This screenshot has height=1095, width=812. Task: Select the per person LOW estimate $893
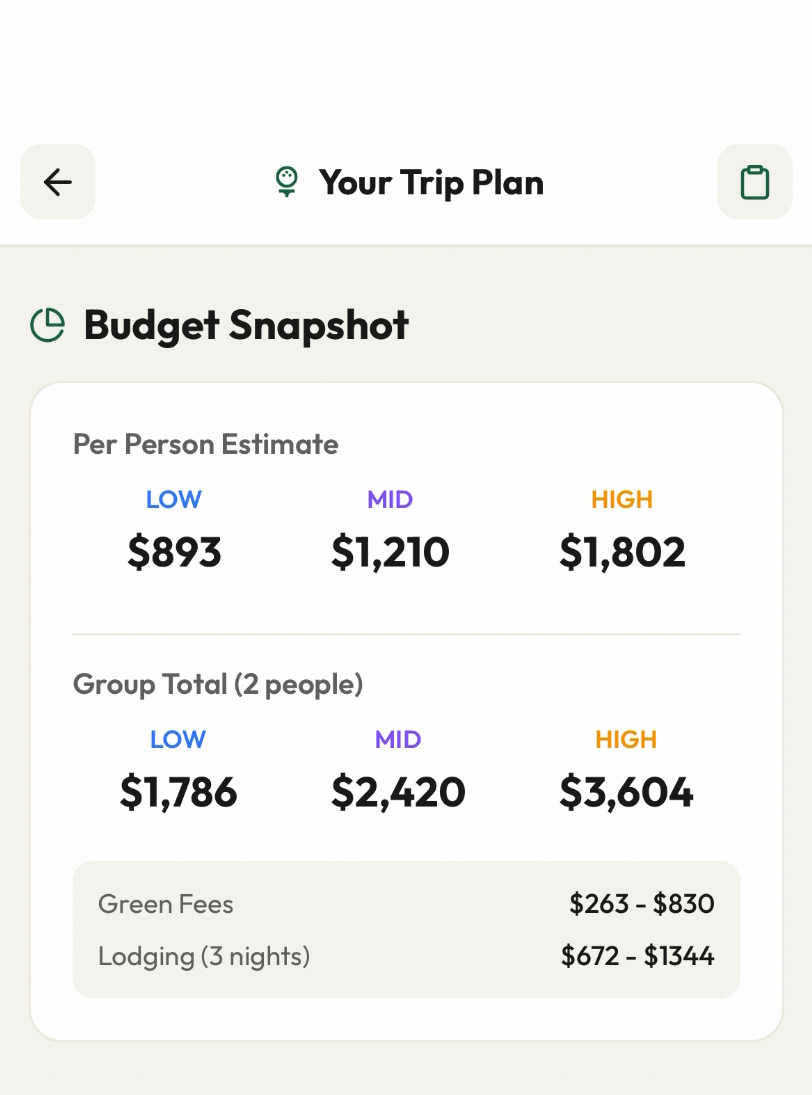[174, 552]
